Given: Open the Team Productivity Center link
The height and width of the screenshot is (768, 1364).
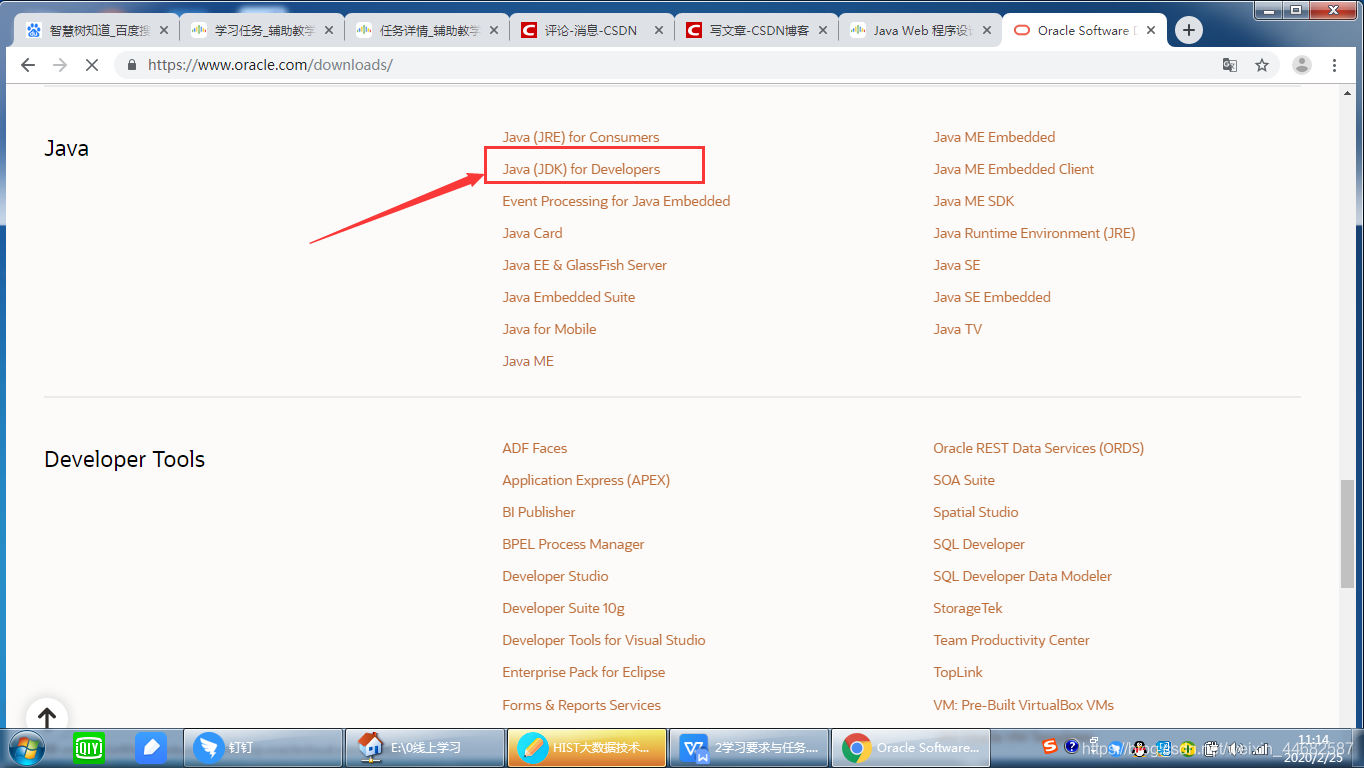Looking at the screenshot, I should [1011, 640].
